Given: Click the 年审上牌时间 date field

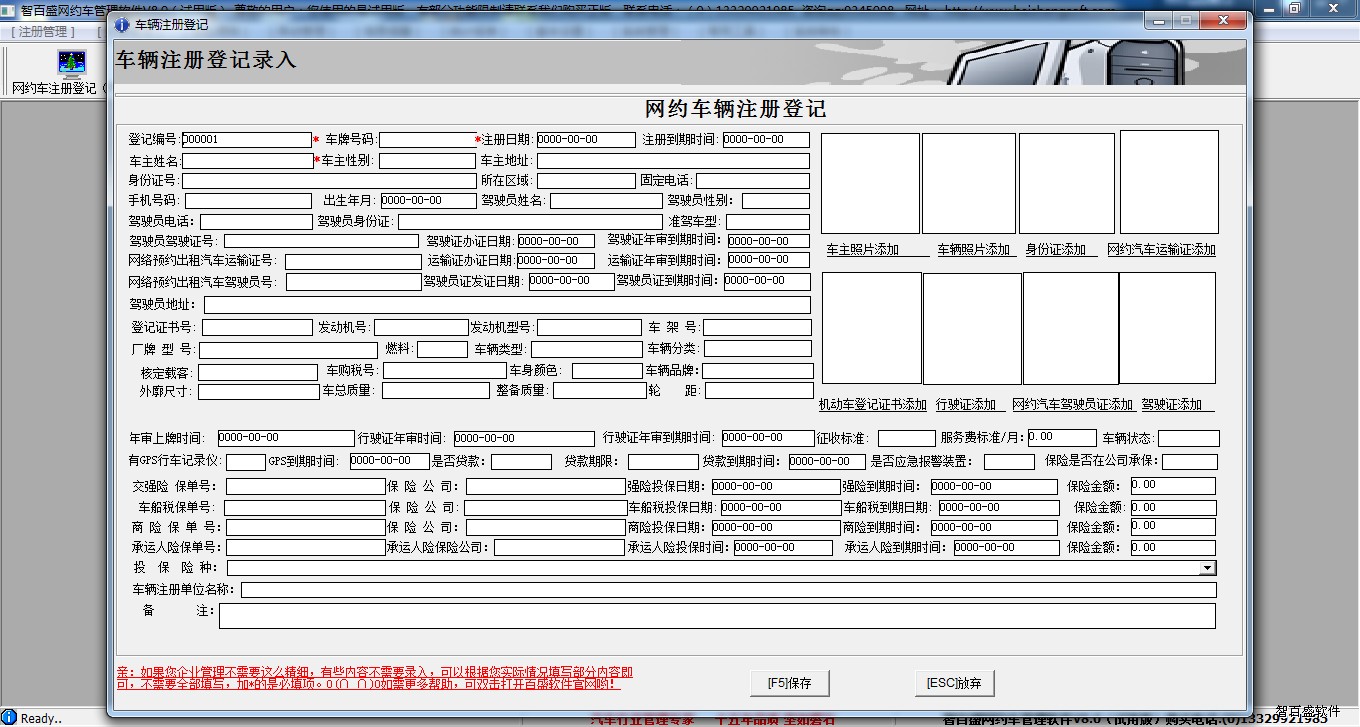Looking at the screenshot, I should pos(285,438).
